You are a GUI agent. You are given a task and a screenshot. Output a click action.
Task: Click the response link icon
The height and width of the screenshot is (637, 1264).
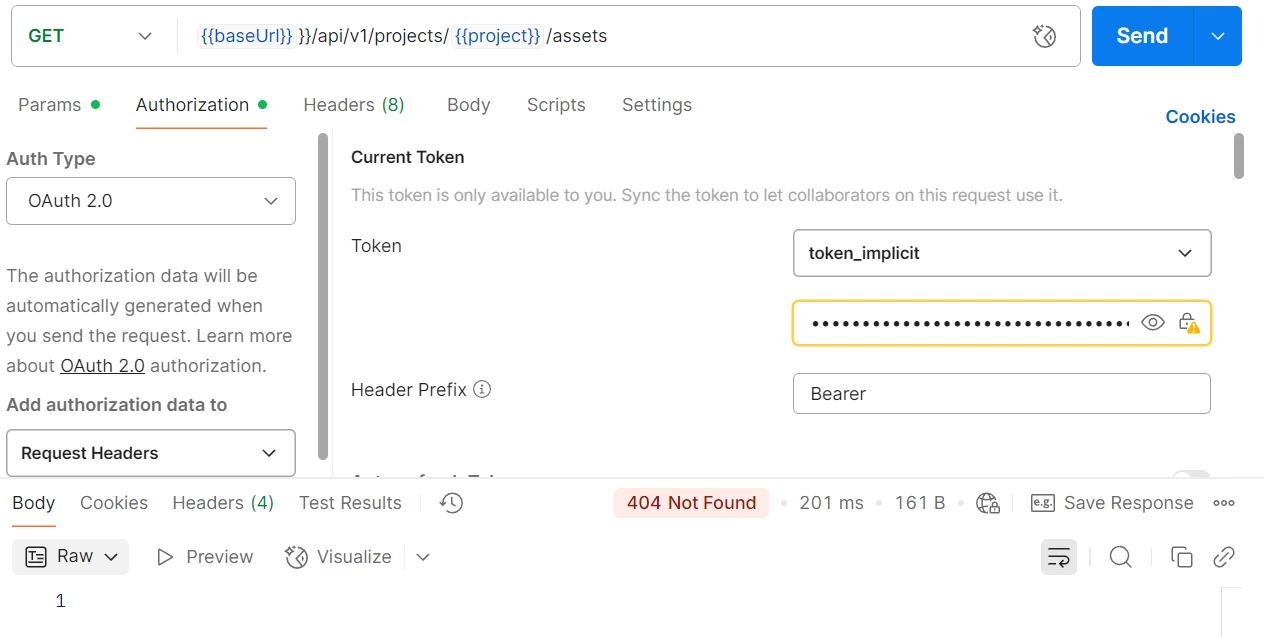(1224, 557)
